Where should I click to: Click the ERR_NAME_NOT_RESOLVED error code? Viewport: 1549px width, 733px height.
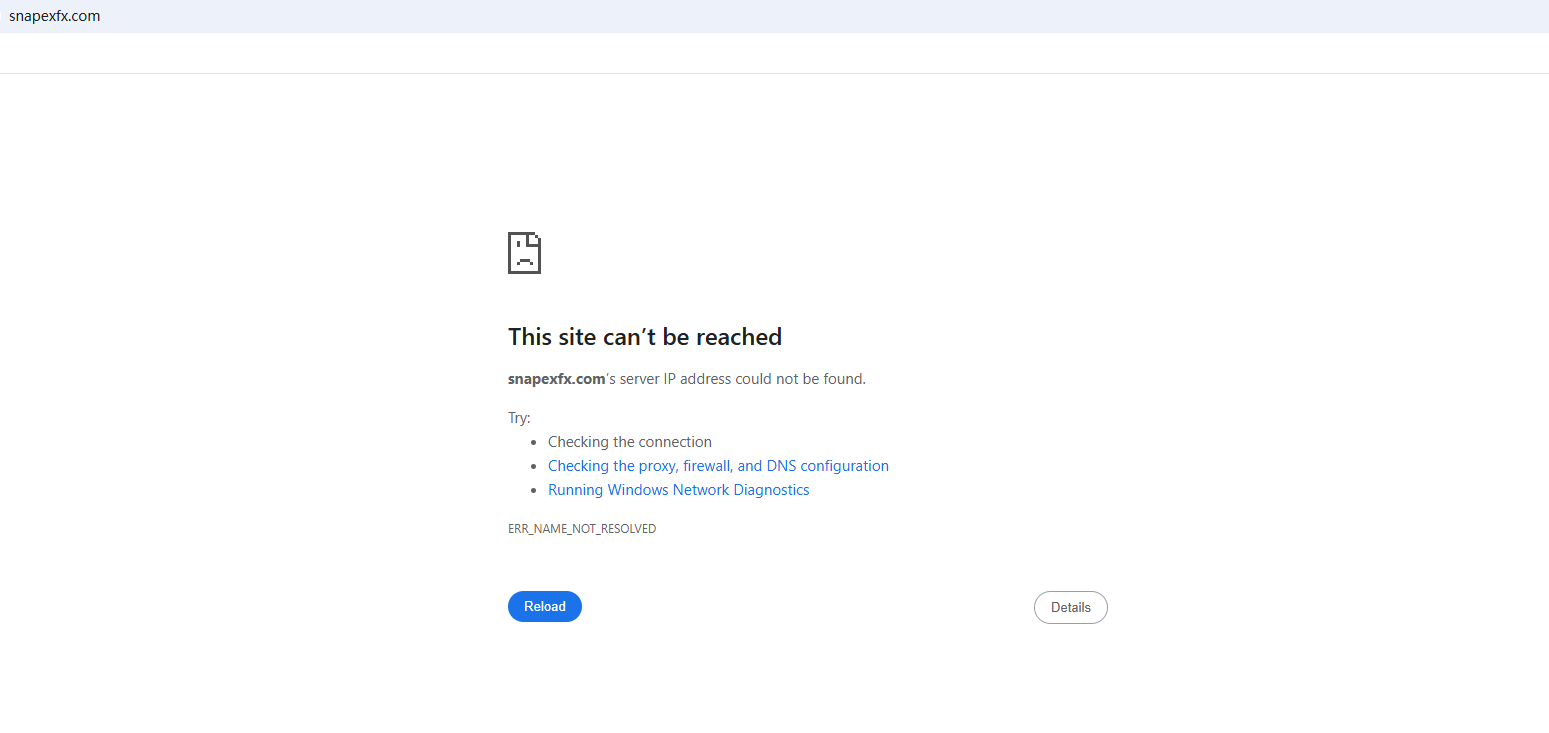pos(582,529)
